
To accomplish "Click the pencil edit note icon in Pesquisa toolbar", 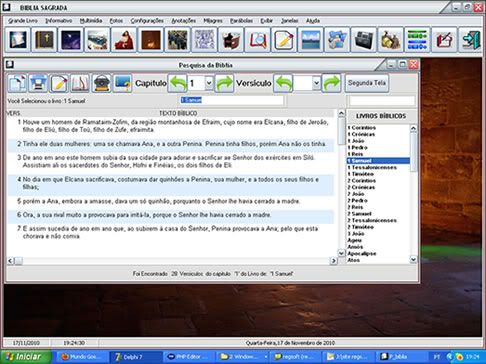I will pos(59,83).
